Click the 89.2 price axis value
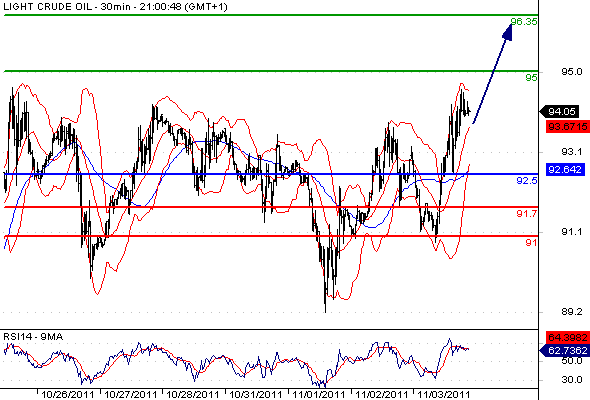Image resolution: width=590 pixels, height=400 pixels. pyautogui.click(x=572, y=312)
